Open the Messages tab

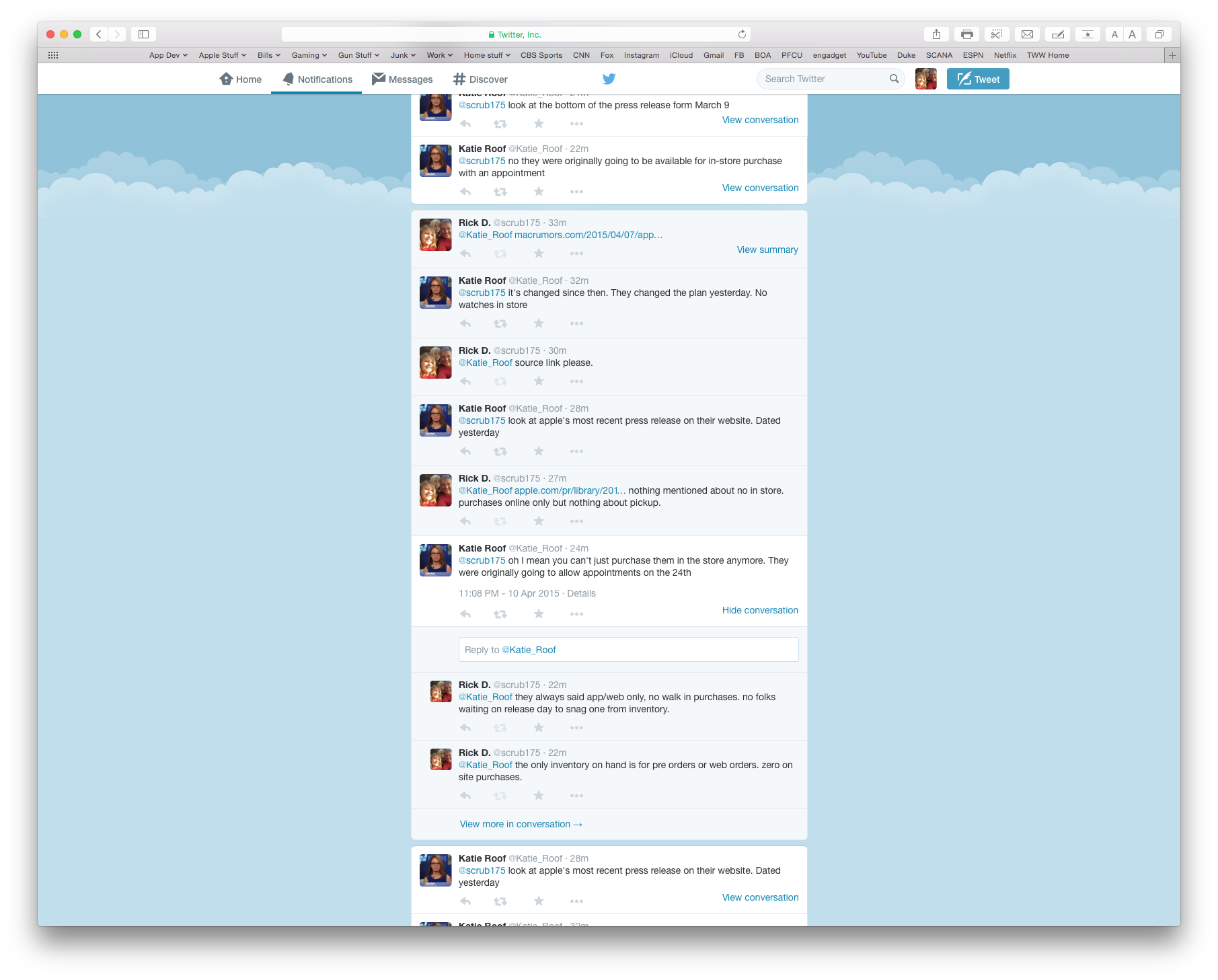pos(402,79)
